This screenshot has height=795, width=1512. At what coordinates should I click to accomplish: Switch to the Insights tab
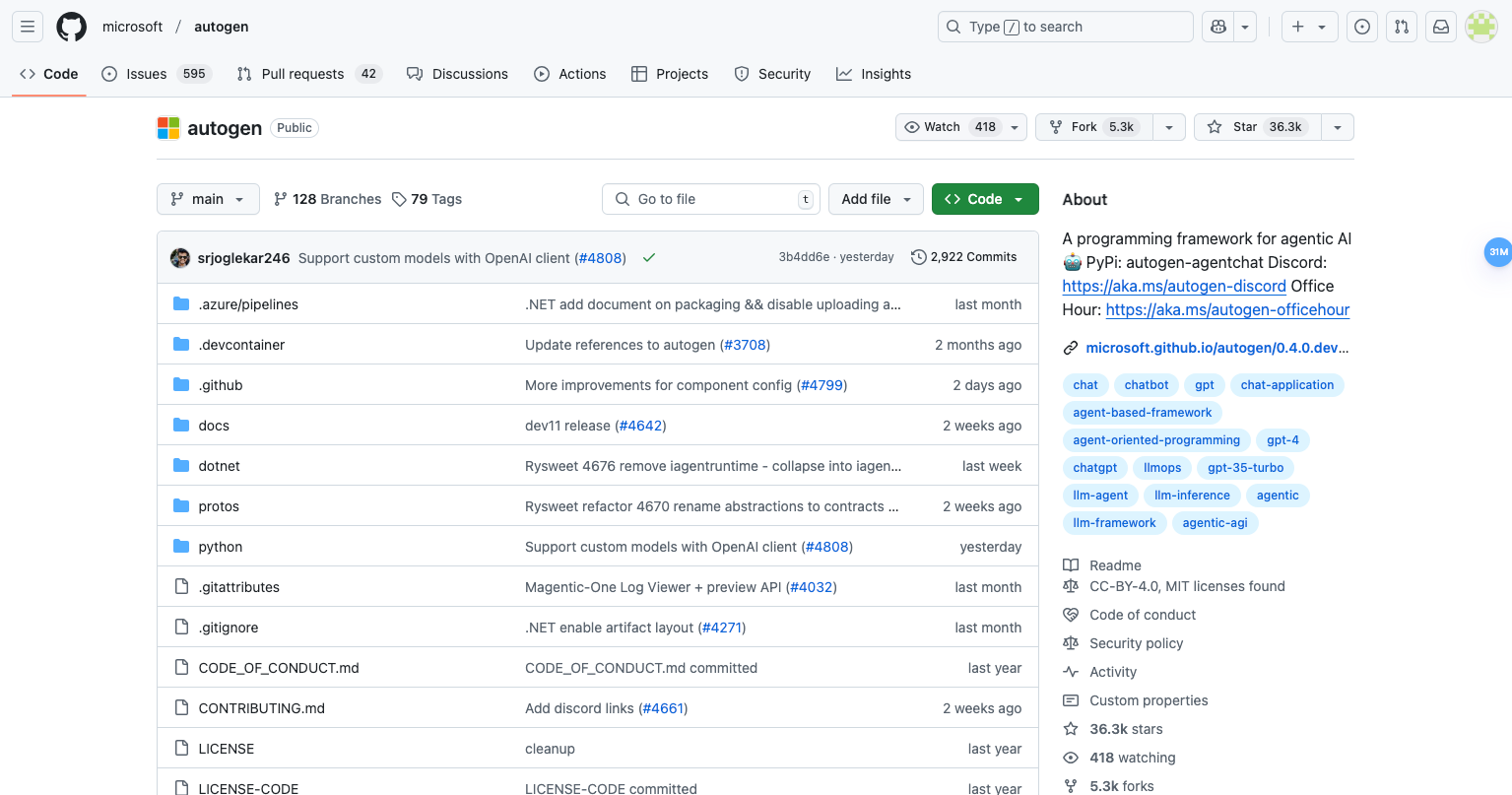coord(874,74)
